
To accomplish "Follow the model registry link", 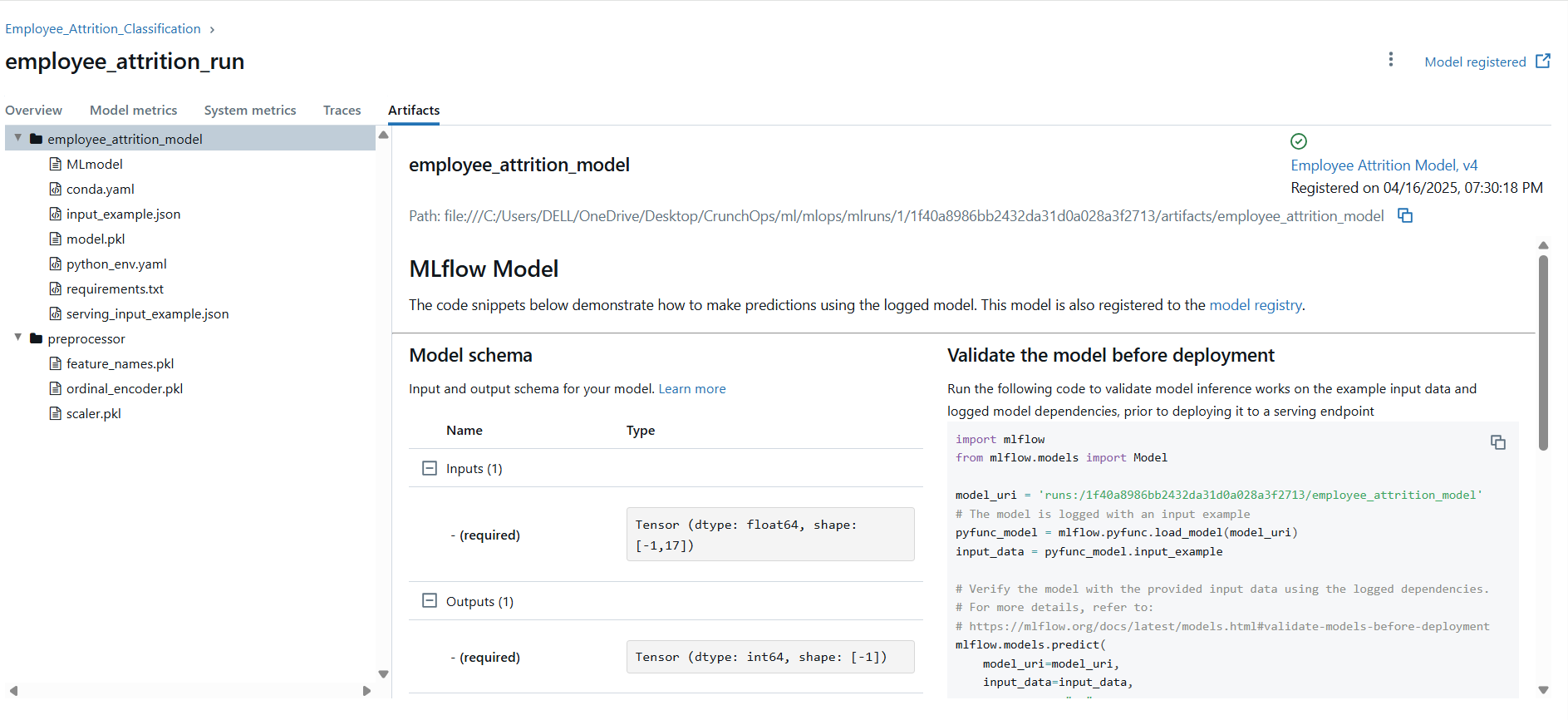I will (1255, 305).
